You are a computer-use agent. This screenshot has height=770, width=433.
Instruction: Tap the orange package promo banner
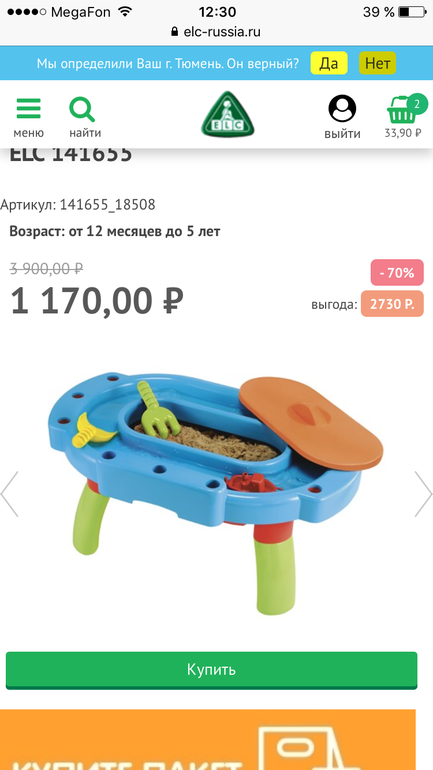pyautogui.click(x=208, y=740)
